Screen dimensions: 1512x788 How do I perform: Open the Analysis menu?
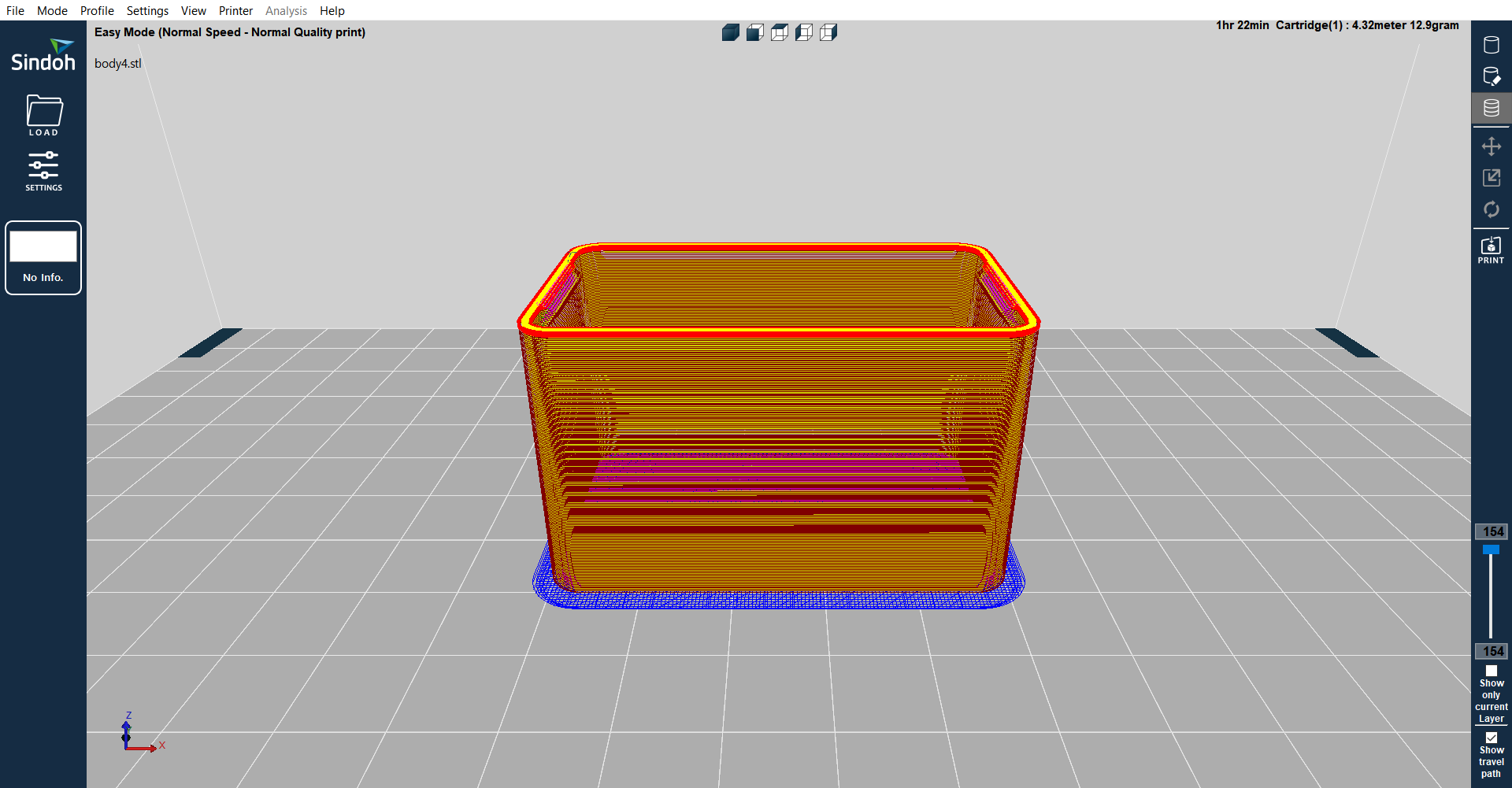click(286, 10)
